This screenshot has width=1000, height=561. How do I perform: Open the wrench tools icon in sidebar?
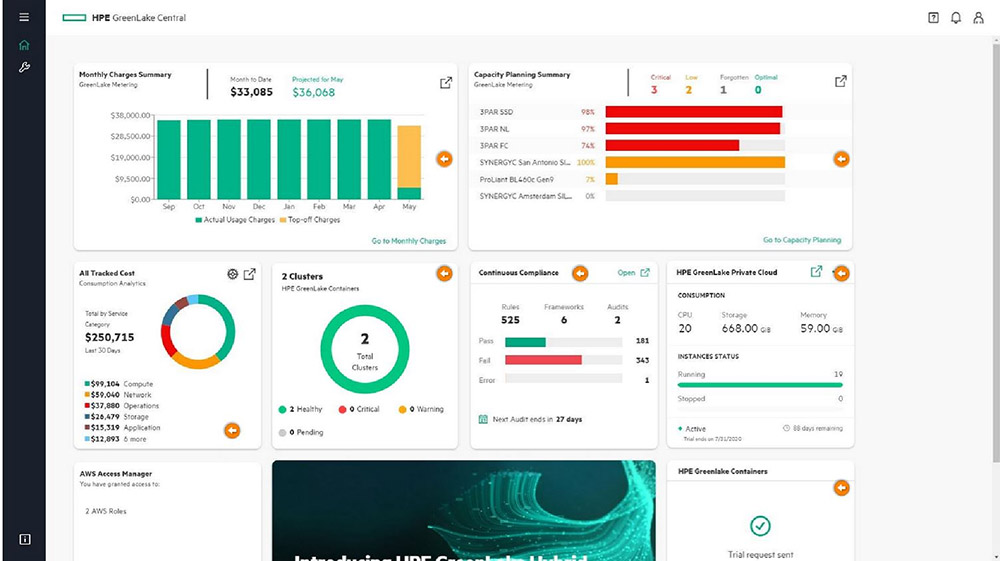[x=24, y=67]
